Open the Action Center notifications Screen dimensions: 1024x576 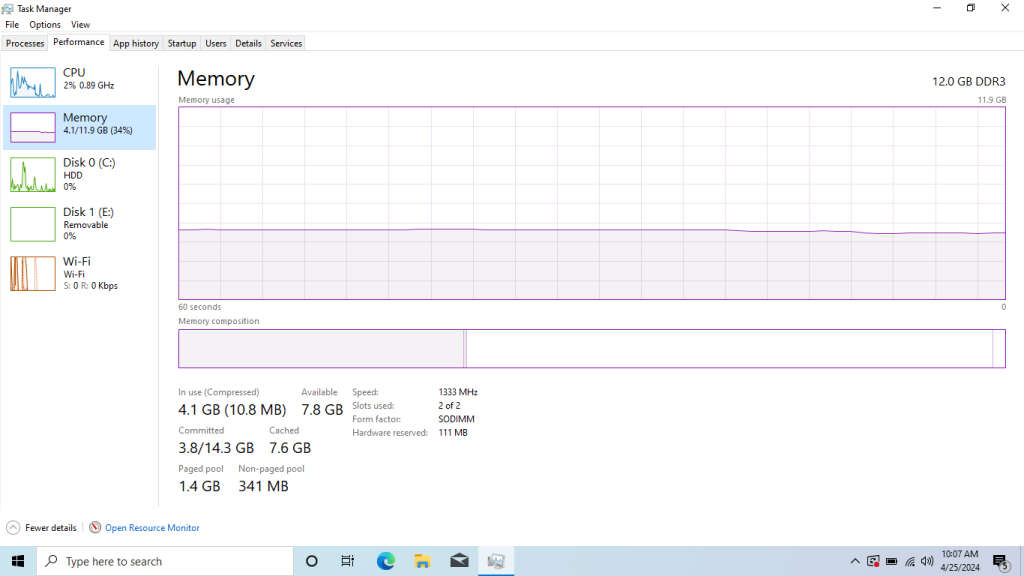click(998, 561)
